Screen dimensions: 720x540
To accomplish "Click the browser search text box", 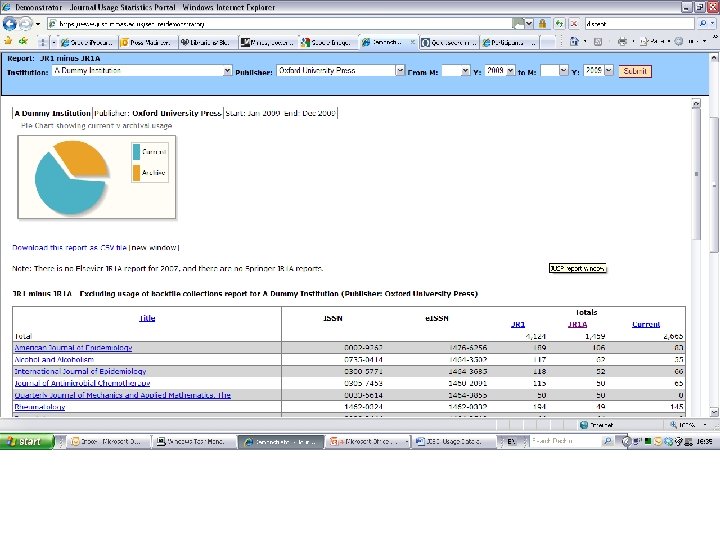I will click(639, 23).
